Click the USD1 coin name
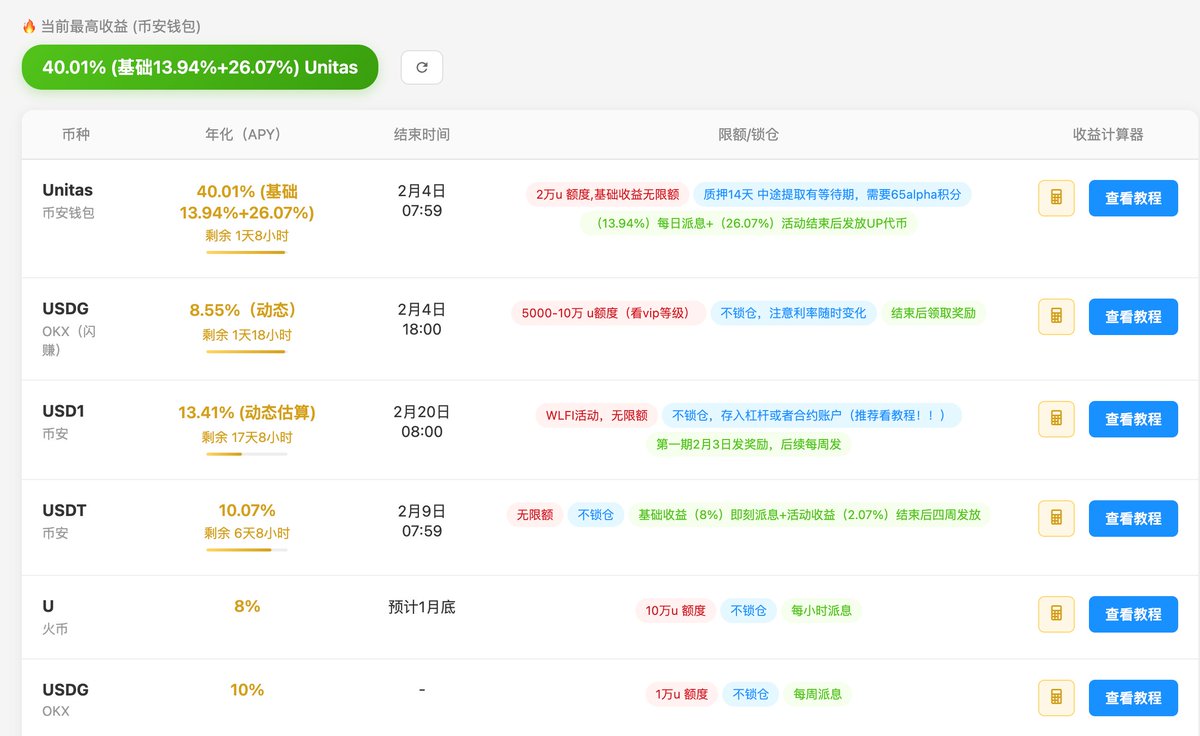 click(64, 412)
